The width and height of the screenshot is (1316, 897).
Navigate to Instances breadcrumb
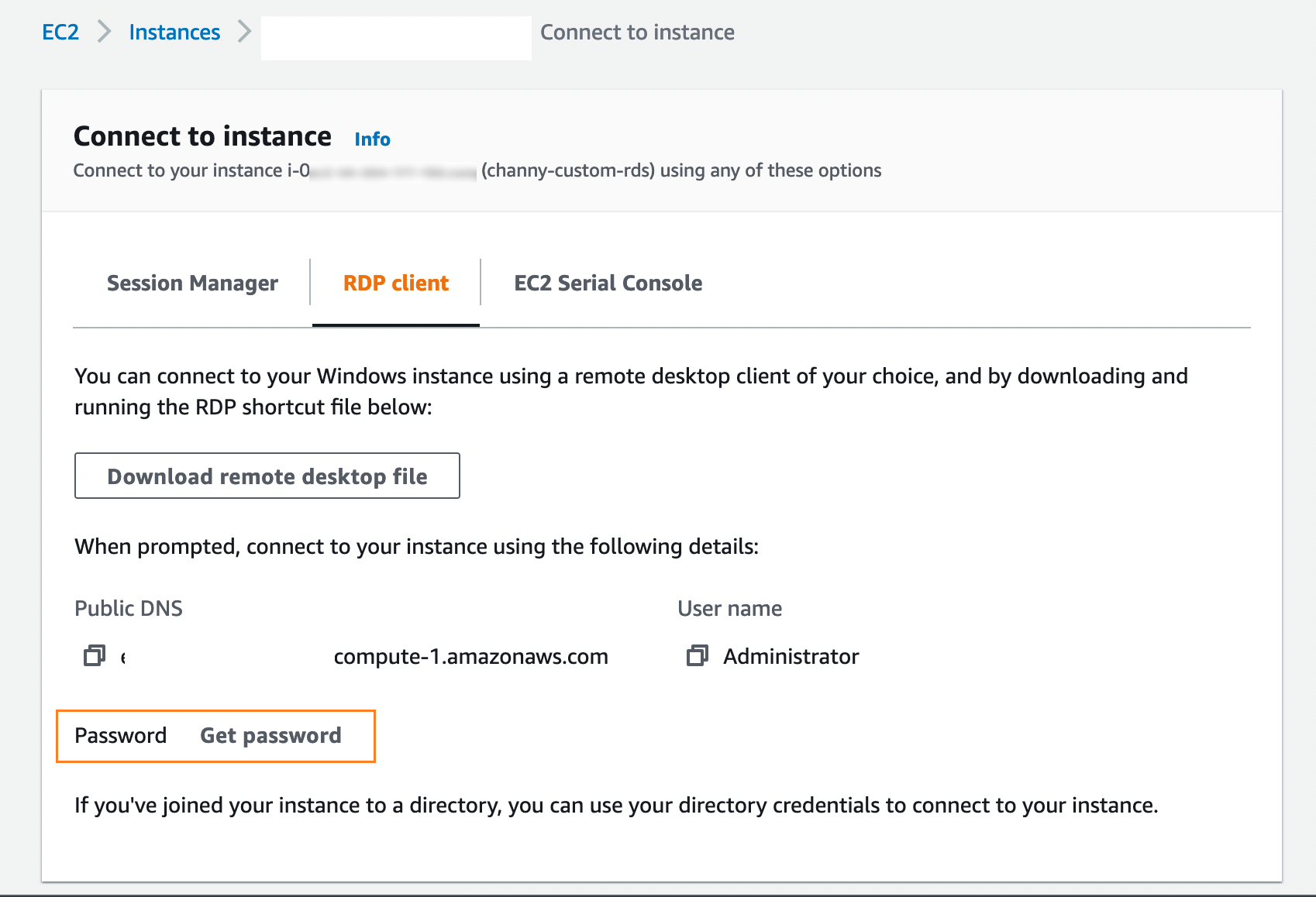click(x=174, y=32)
